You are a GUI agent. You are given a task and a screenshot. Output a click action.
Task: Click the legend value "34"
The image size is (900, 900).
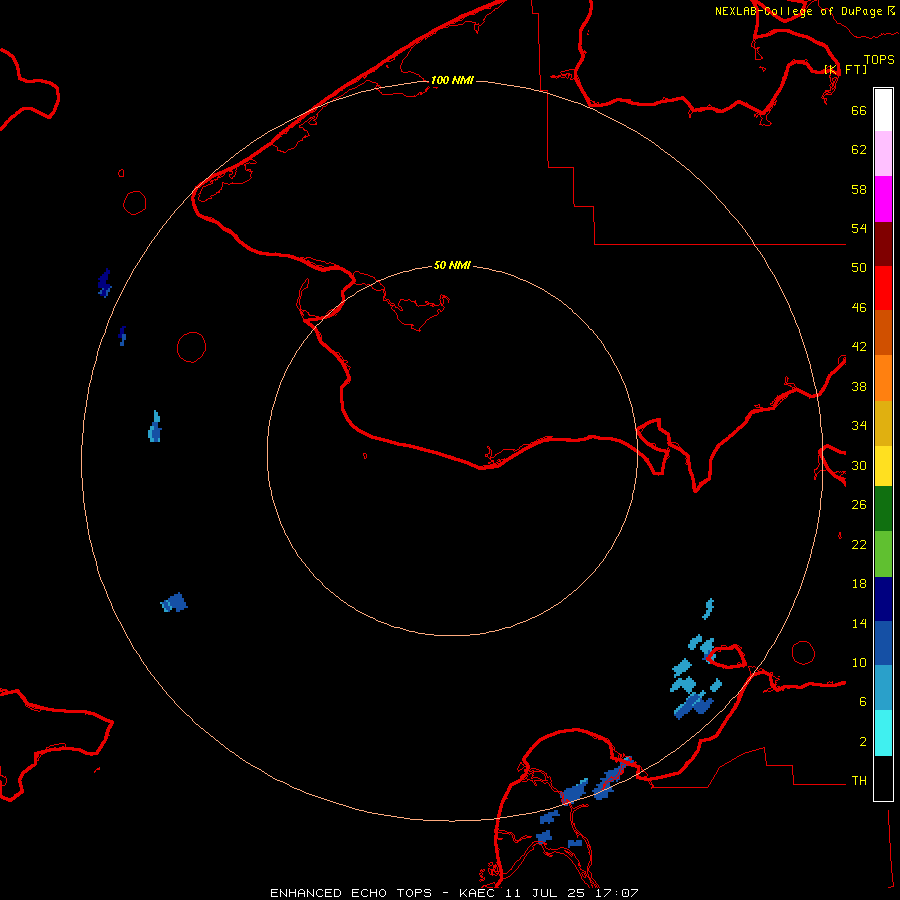point(859,426)
